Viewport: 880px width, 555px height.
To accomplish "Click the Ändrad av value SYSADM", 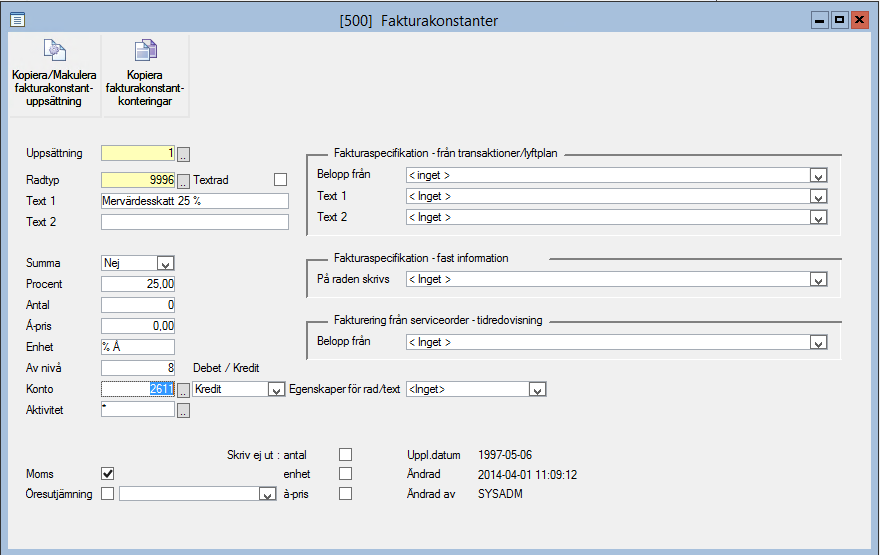I will click(501, 494).
